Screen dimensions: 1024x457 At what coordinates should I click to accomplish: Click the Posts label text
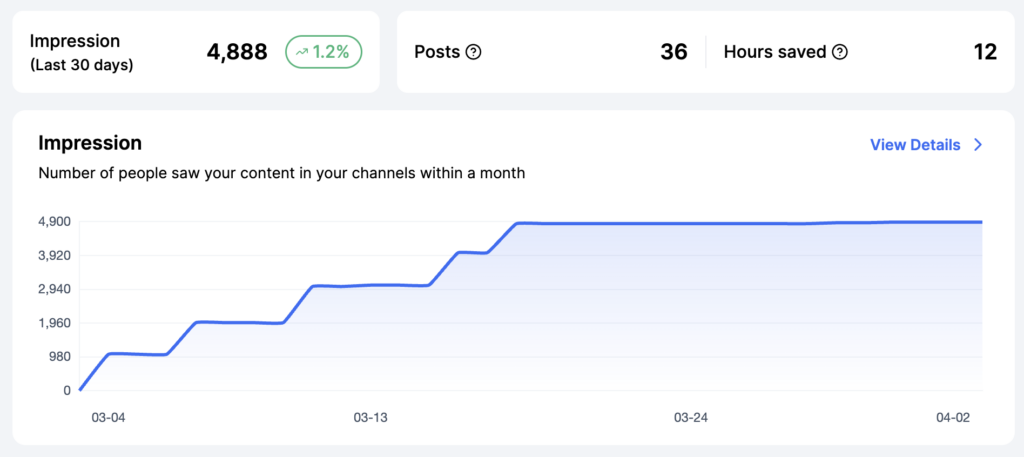(438, 52)
